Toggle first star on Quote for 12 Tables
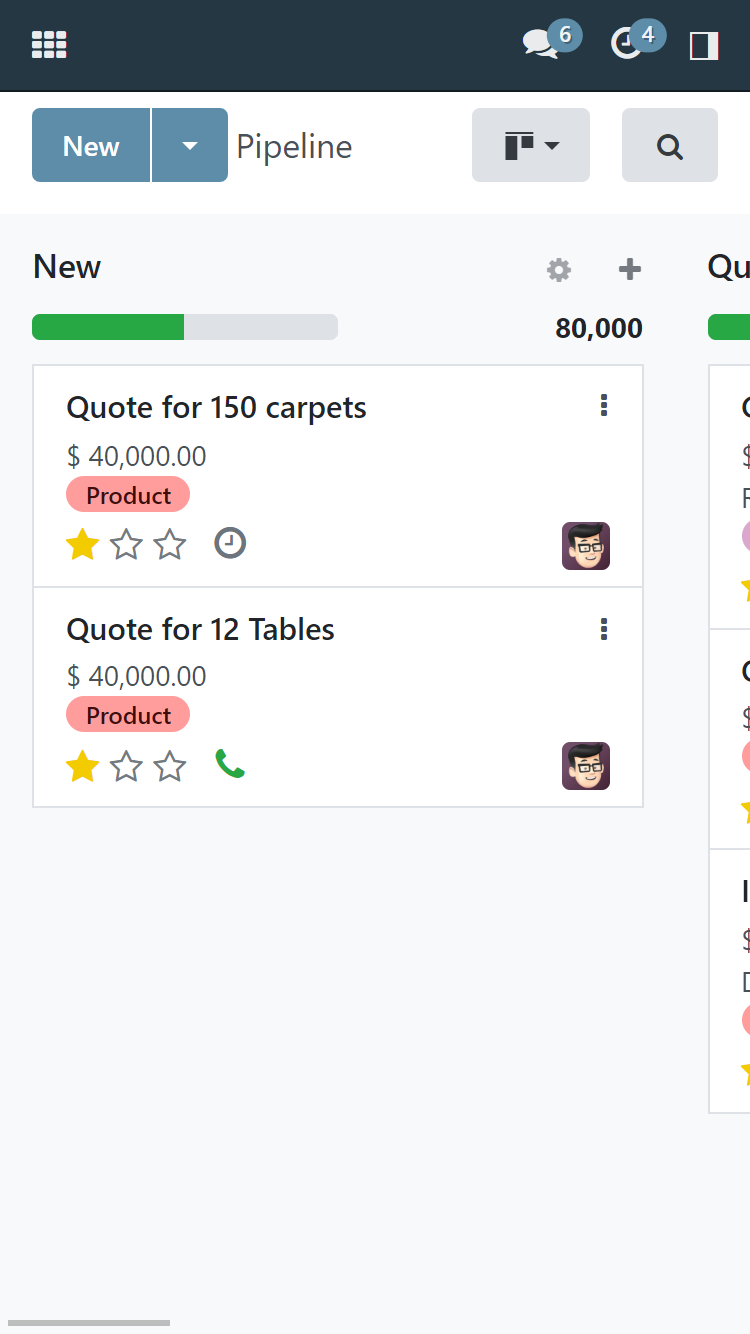750x1334 pixels. pos(82,766)
